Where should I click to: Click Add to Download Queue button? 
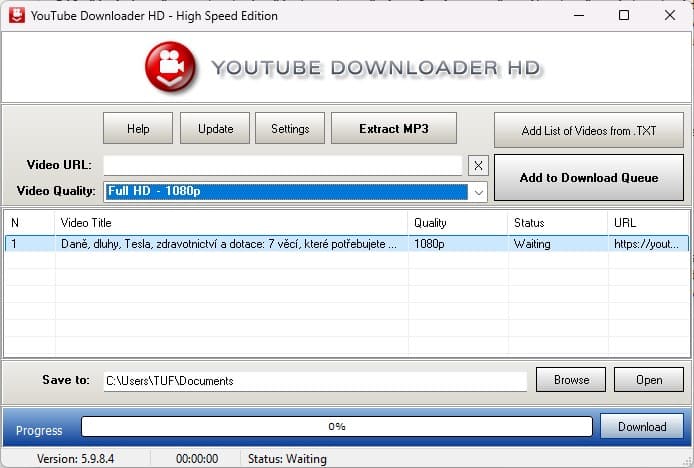pyautogui.click(x=589, y=178)
